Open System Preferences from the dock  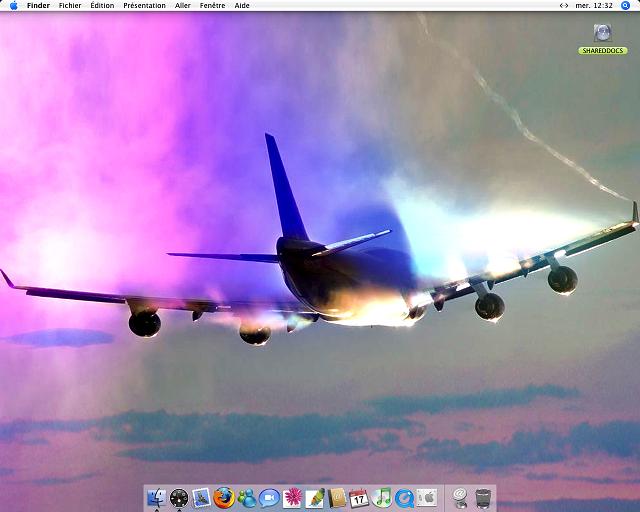(427, 497)
